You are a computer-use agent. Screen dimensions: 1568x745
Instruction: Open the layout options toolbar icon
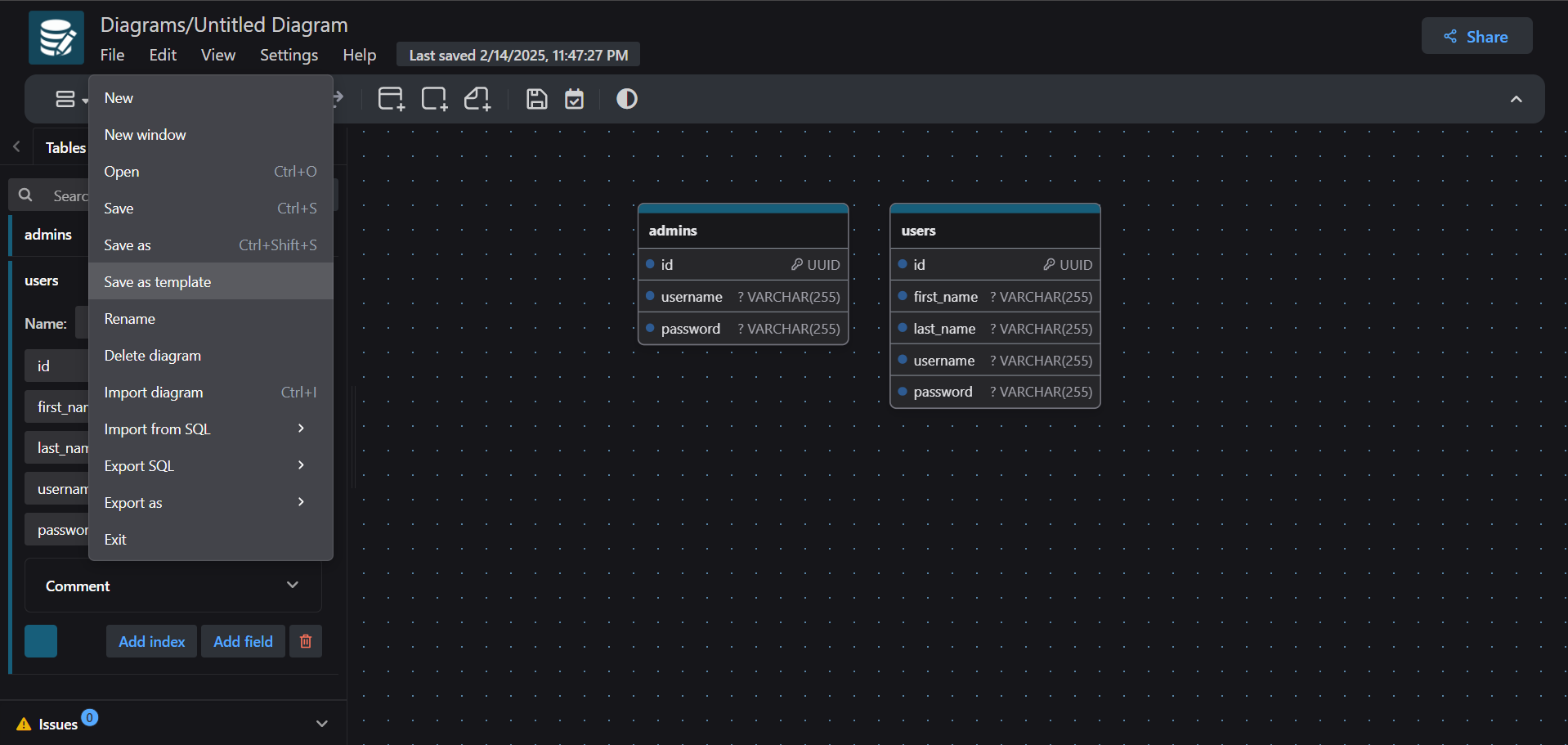point(70,99)
